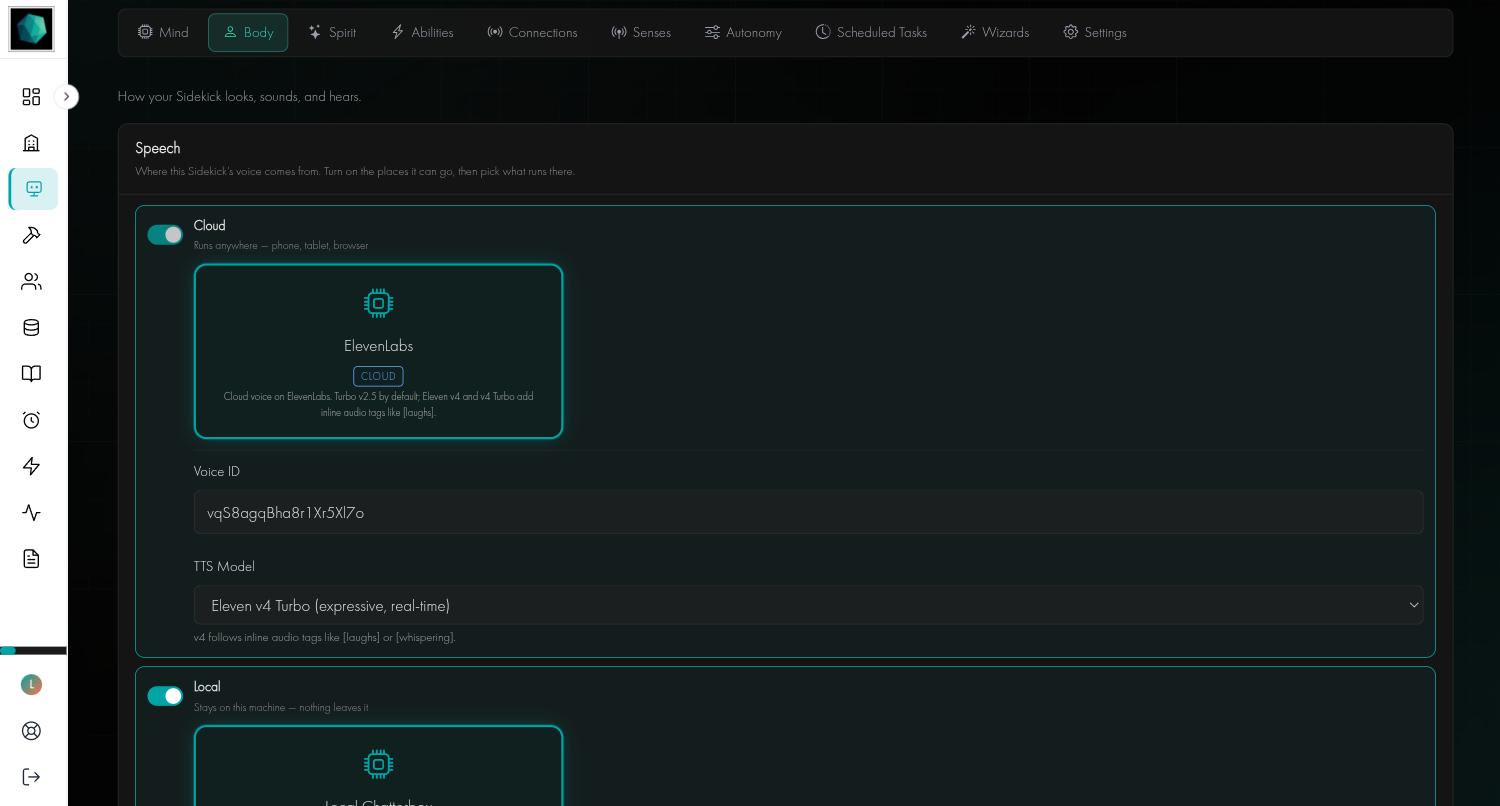Screen dimensions: 1500x806
Task: Open the document icon in sidebar
Action: click(31, 559)
